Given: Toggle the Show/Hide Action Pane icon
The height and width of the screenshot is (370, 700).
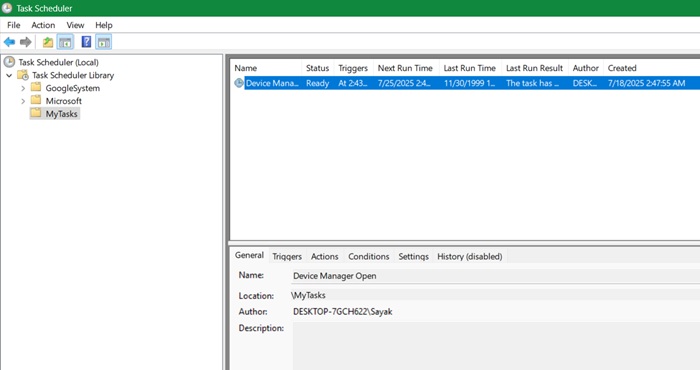Looking at the screenshot, I should (x=104, y=42).
